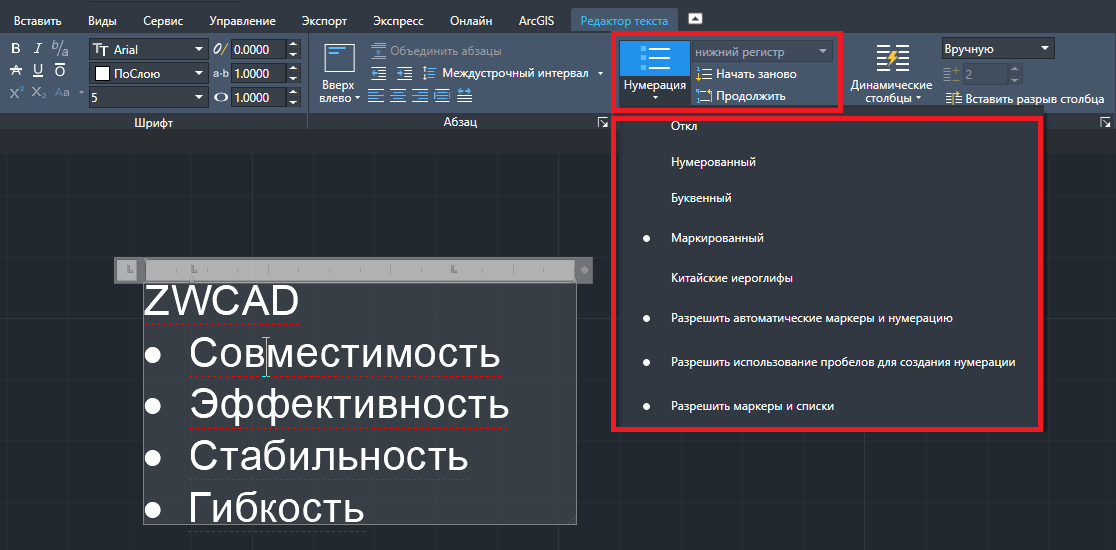This screenshot has width=1116, height=550.
Task: Justify paragraph text
Action: point(442,95)
